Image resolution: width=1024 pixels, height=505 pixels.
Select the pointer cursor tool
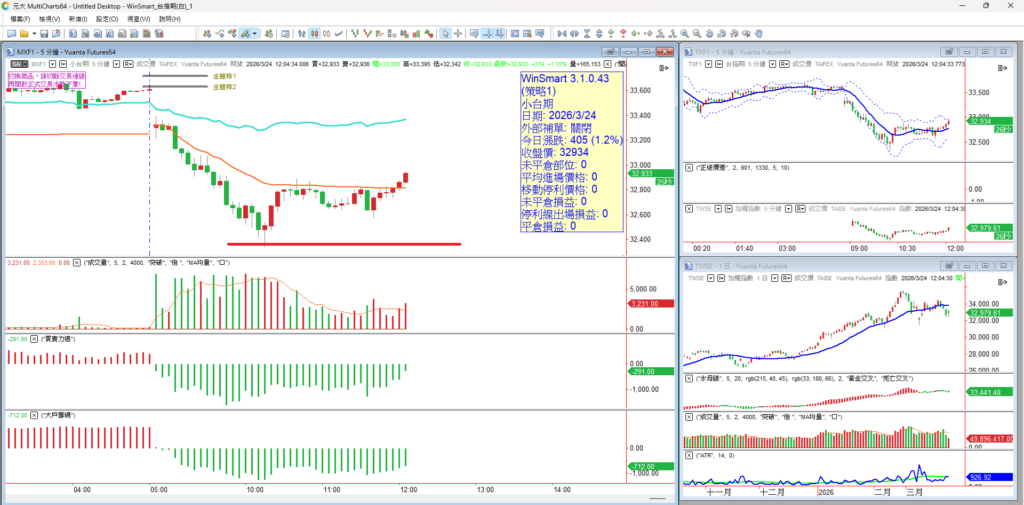[x=445, y=33]
